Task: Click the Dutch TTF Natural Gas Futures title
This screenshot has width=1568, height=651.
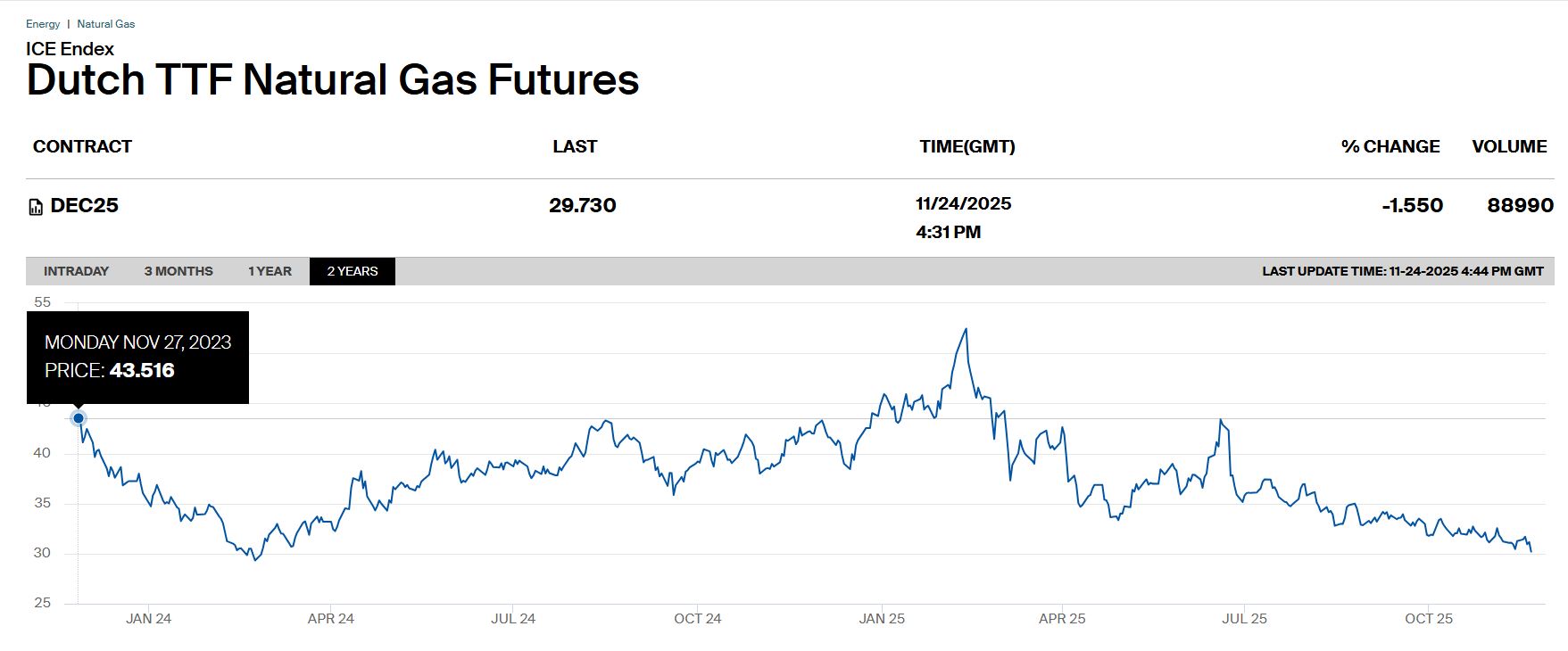Action: [x=332, y=79]
